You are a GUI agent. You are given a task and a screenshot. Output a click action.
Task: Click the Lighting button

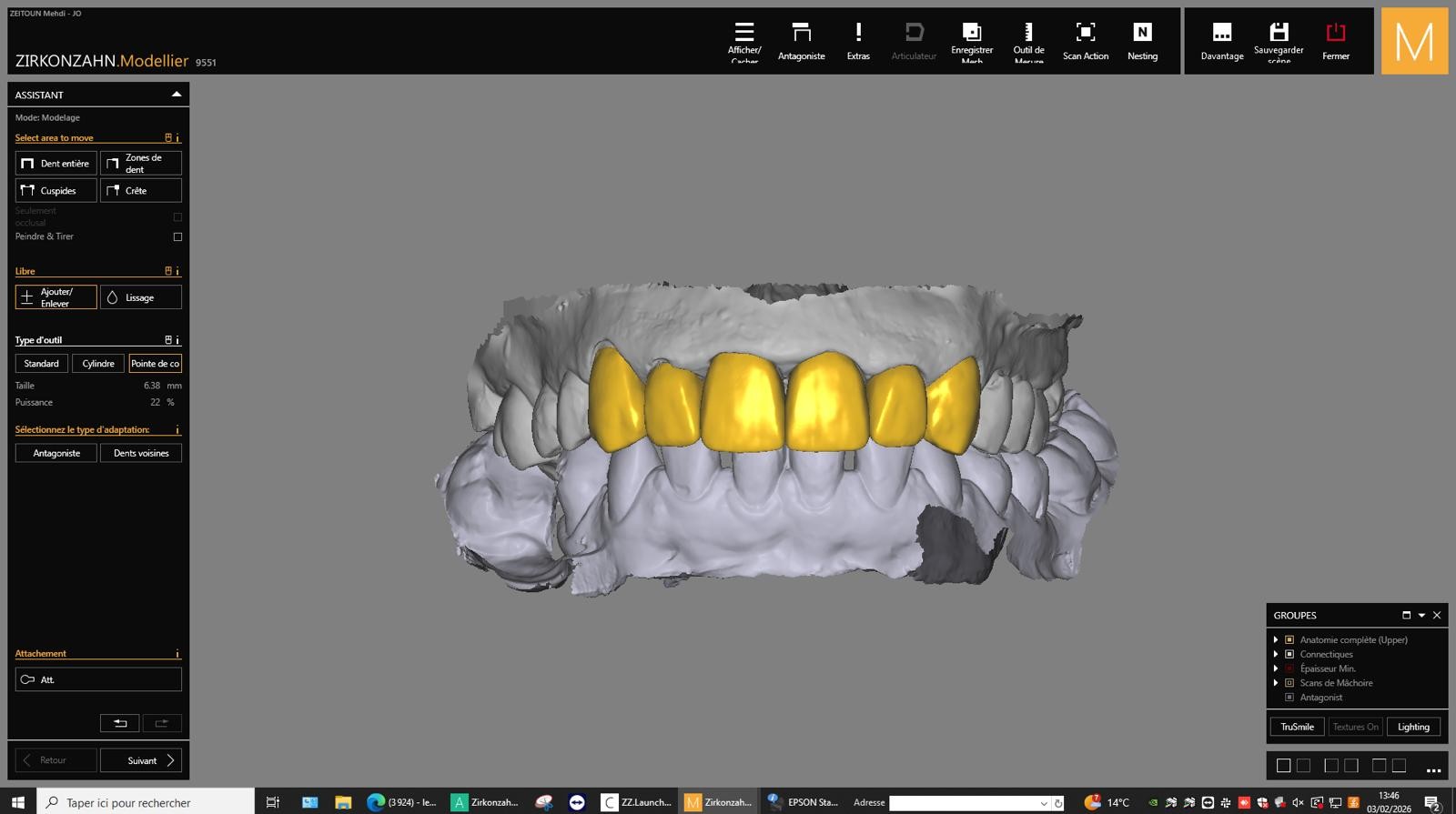tap(1413, 727)
